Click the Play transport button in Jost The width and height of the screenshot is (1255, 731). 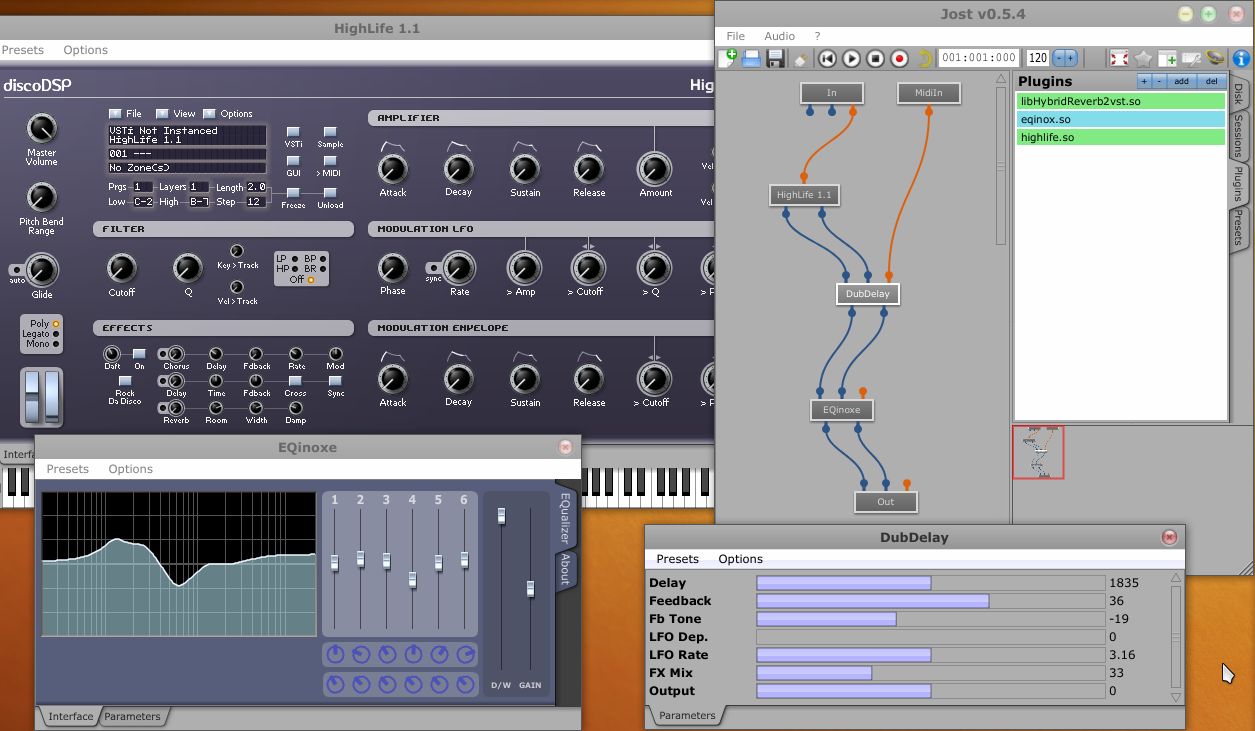[851, 59]
